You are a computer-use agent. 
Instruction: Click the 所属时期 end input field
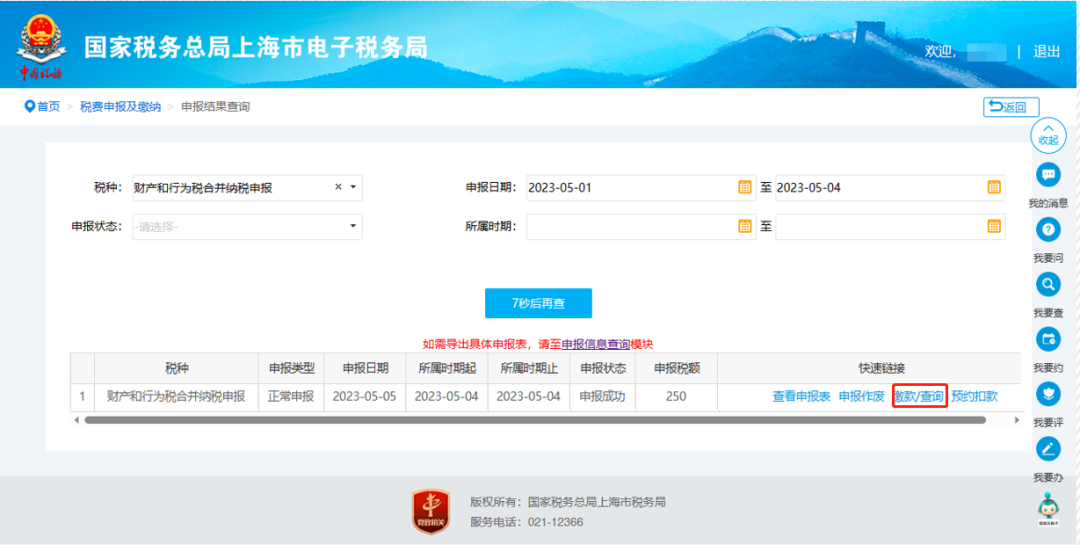tap(890, 226)
